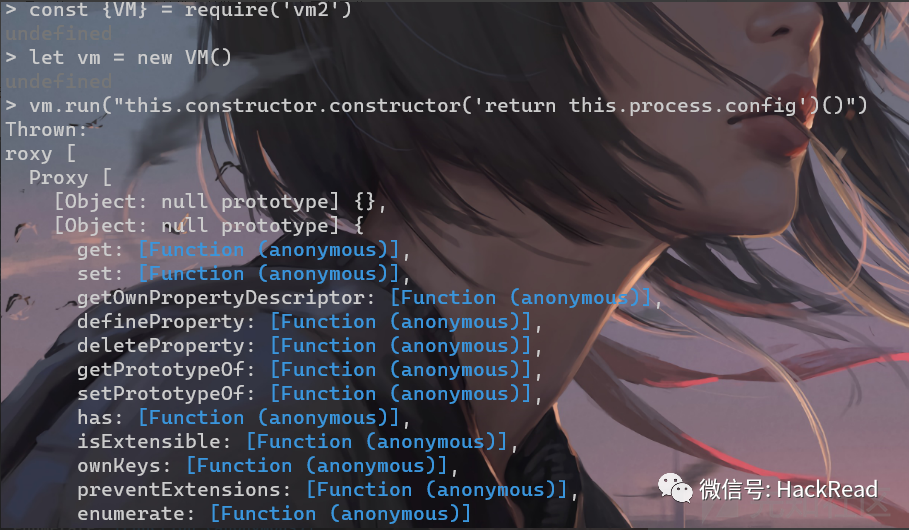Click the WeChat logo icon in watermark

click(675, 488)
